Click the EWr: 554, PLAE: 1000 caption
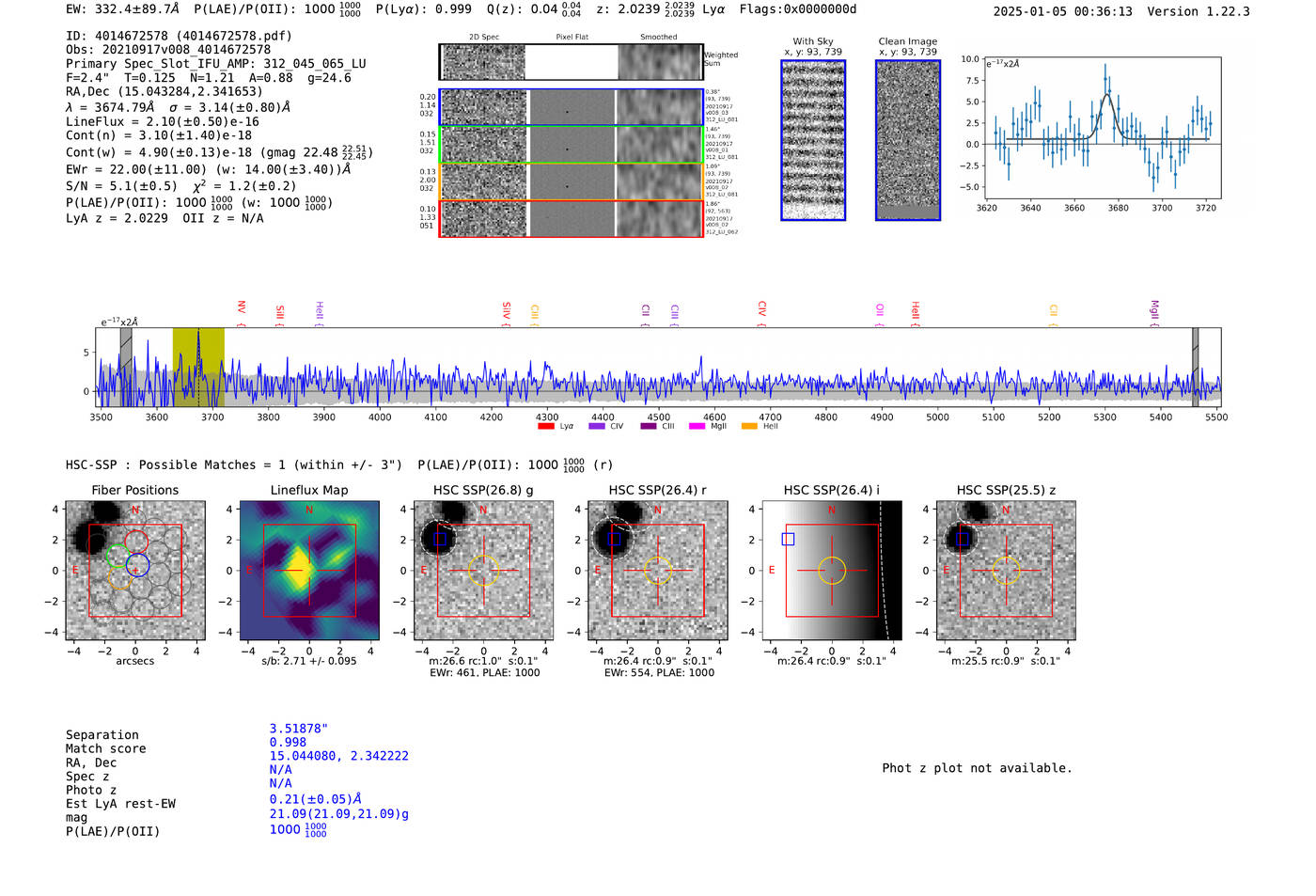Screen dimensions: 1316x896 [x=659, y=673]
